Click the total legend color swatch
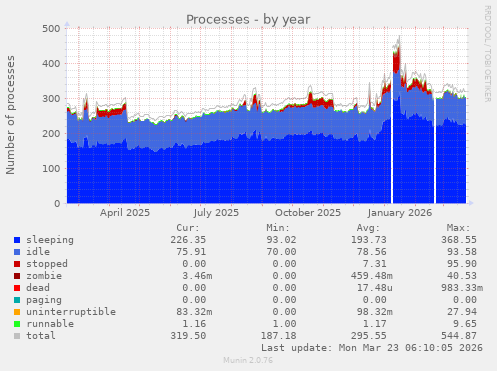 (17, 336)
